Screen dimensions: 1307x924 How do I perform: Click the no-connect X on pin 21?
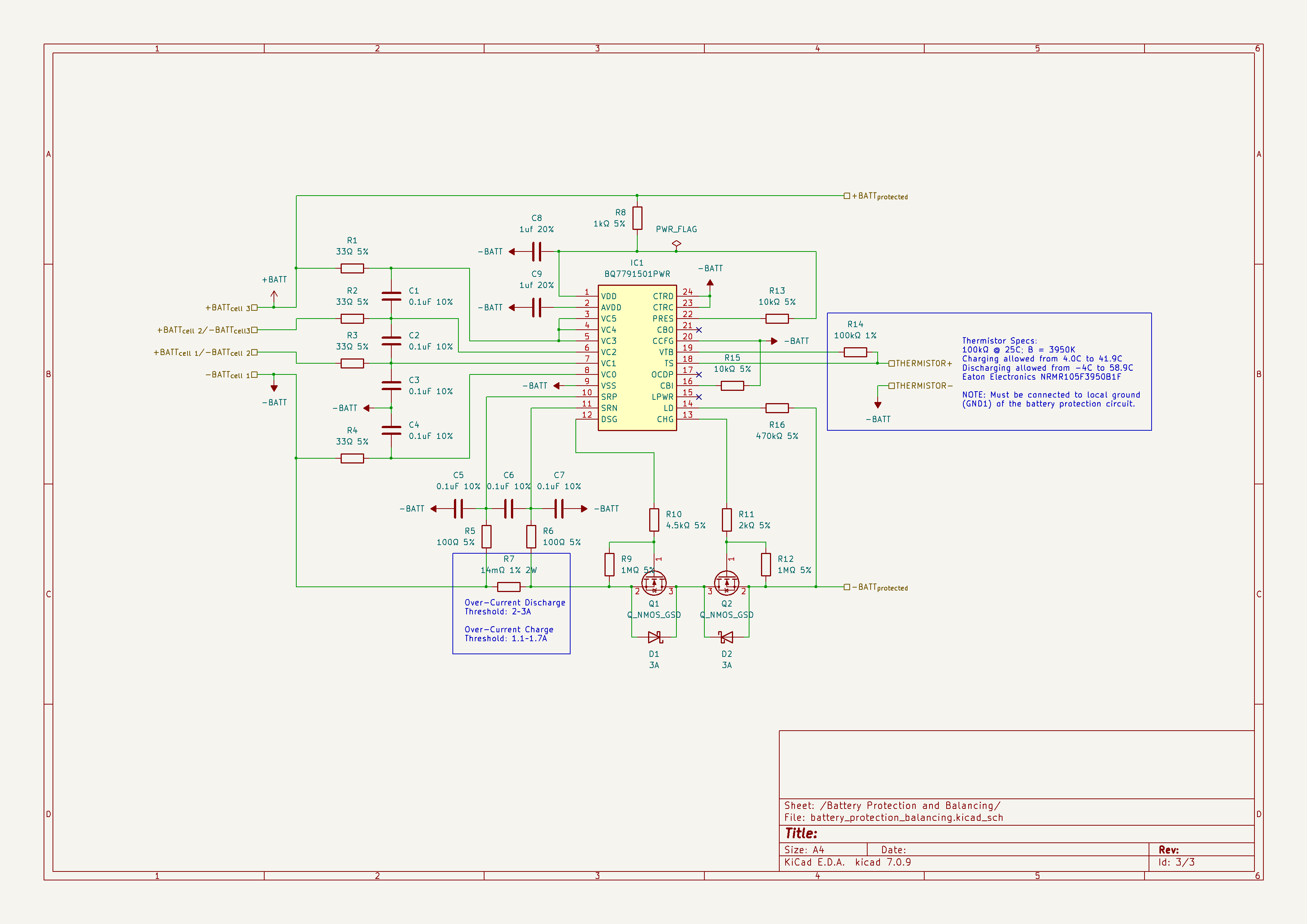point(699,330)
